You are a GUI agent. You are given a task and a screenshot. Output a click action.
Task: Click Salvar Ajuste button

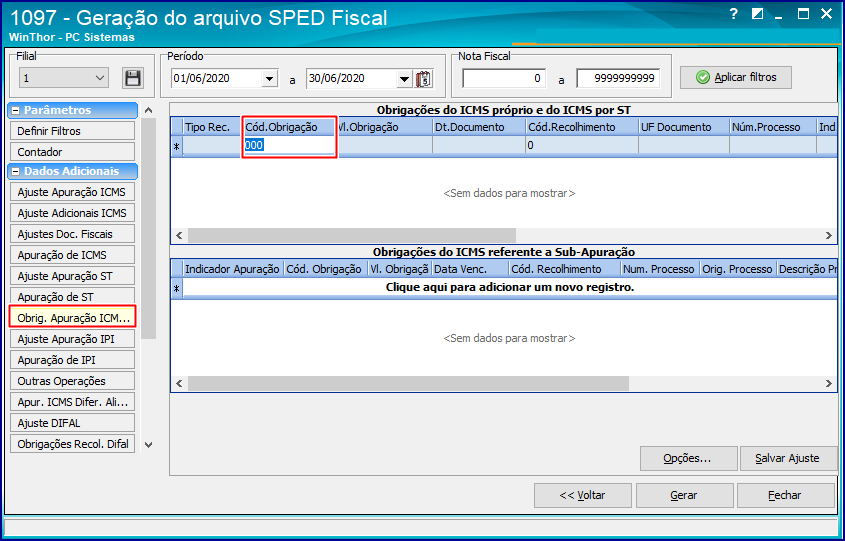(x=787, y=459)
